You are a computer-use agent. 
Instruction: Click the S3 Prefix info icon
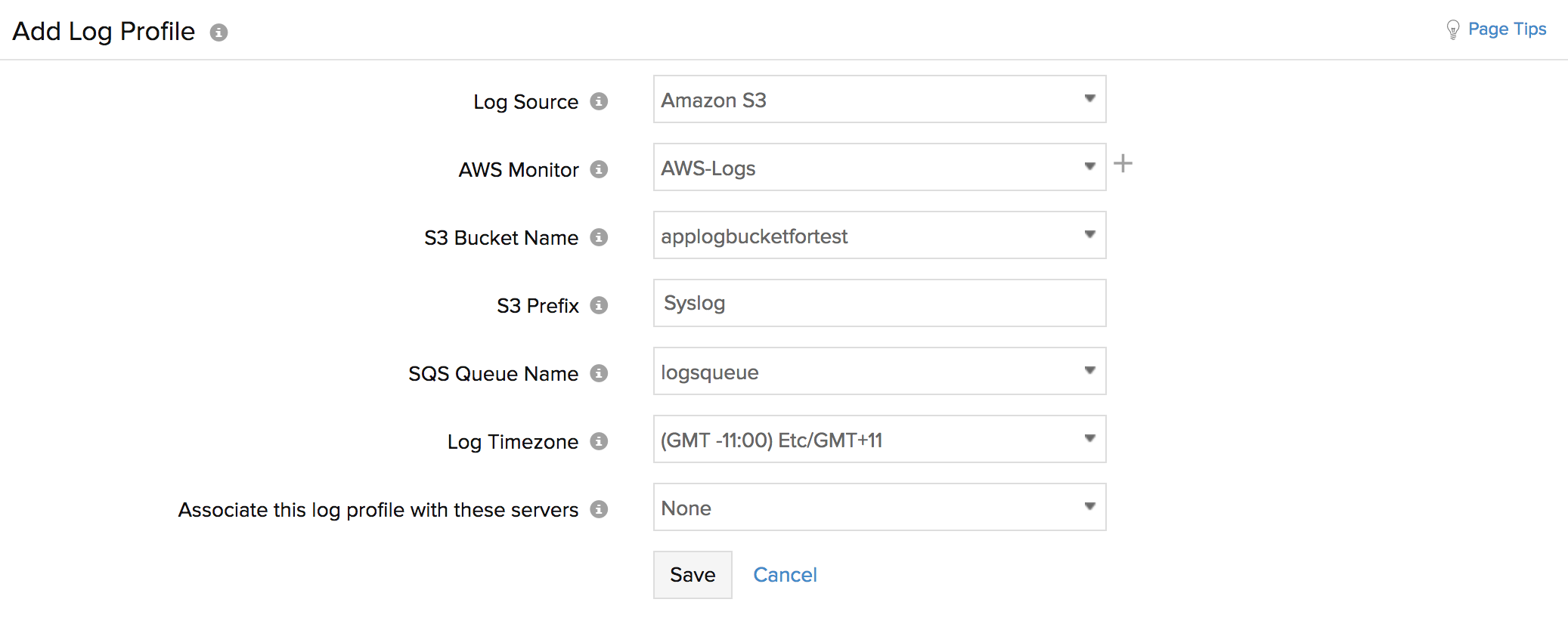click(599, 305)
